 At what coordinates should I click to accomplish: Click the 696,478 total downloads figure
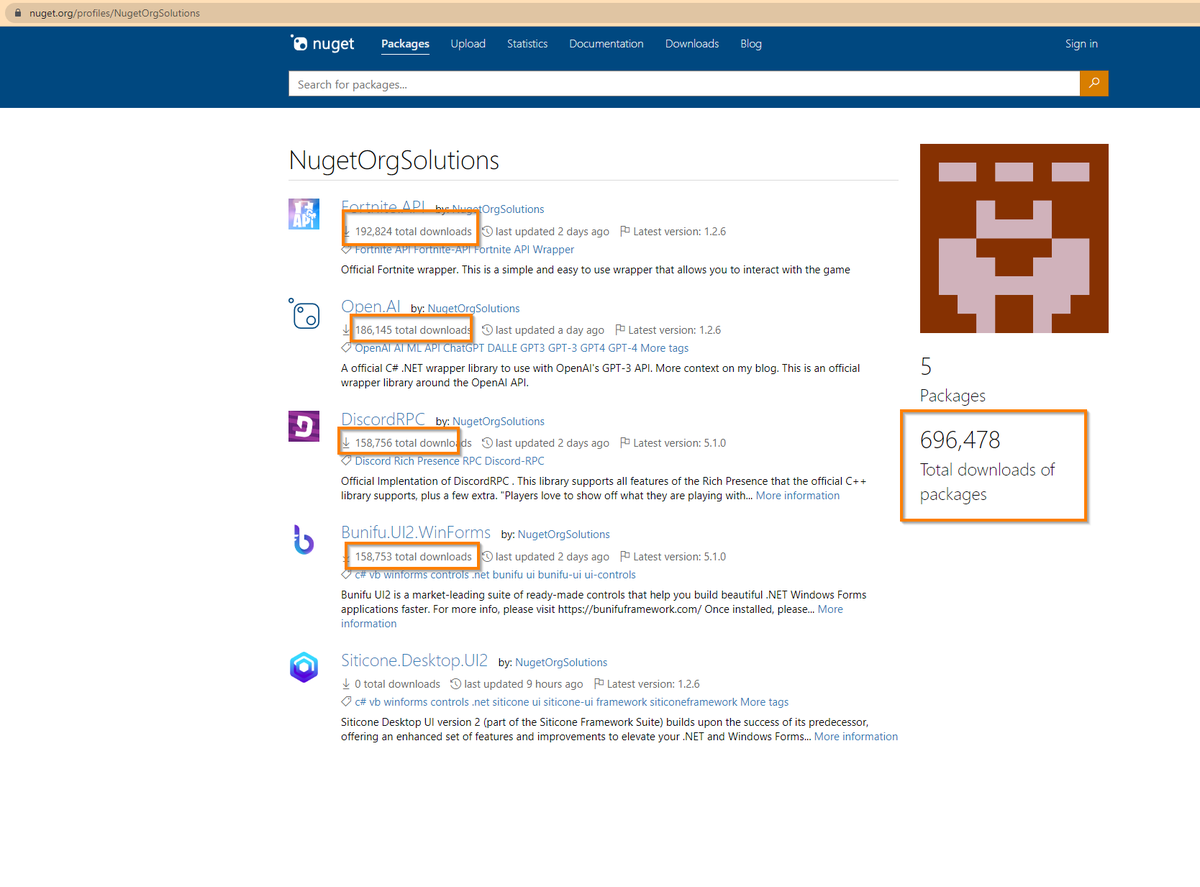pyautogui.click(x=960, y=440)
